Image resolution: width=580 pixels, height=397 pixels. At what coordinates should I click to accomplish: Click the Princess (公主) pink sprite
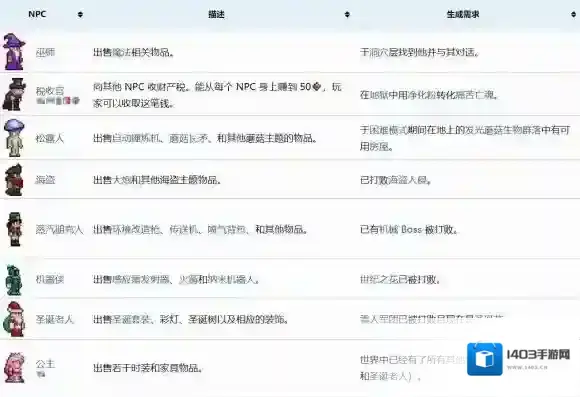pyautogui.click(x=15, y=367)
